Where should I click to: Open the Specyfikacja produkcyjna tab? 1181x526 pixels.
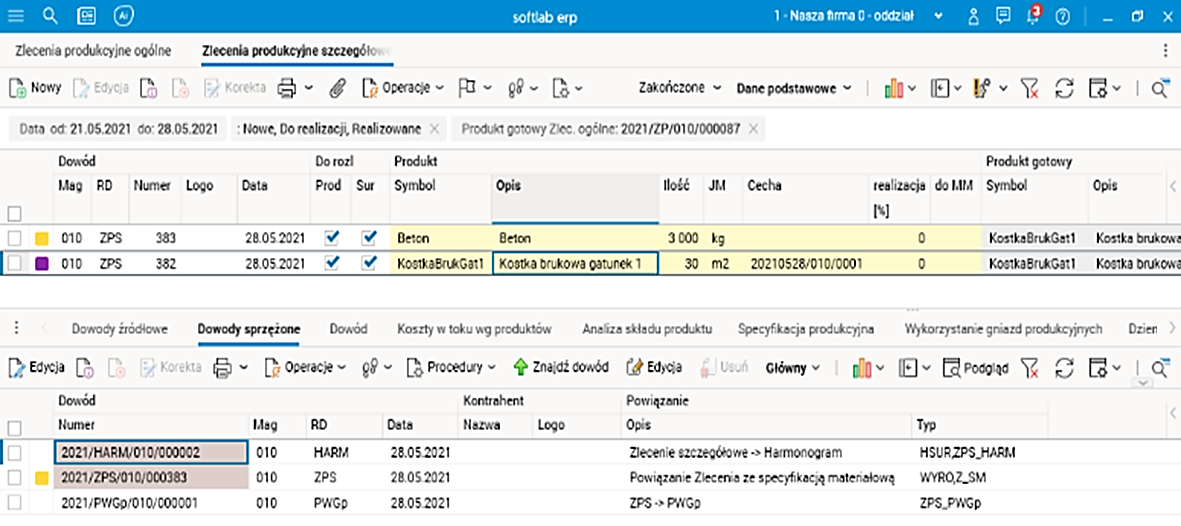(806, 328)
